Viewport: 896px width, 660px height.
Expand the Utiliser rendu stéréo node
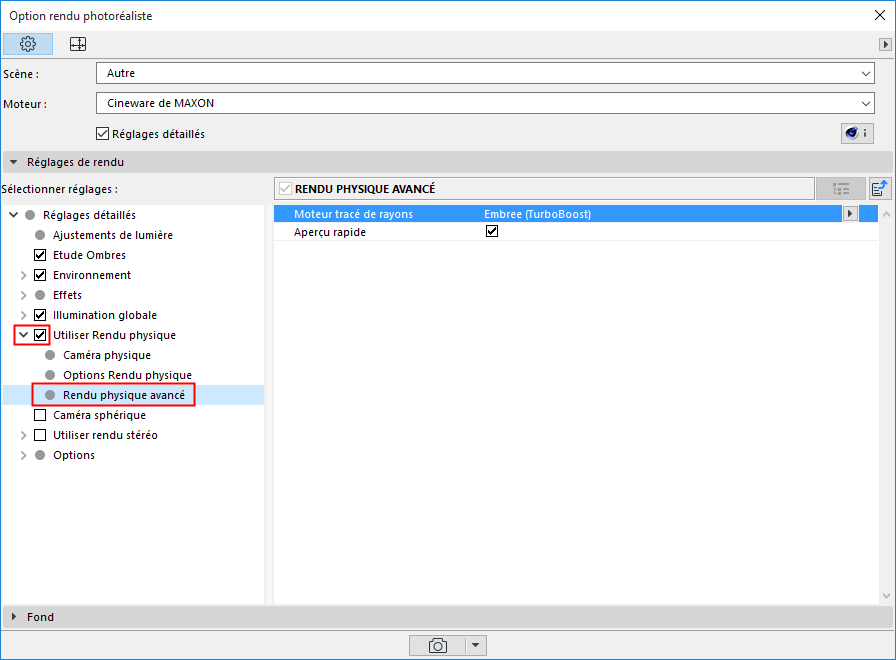(23, 435)
